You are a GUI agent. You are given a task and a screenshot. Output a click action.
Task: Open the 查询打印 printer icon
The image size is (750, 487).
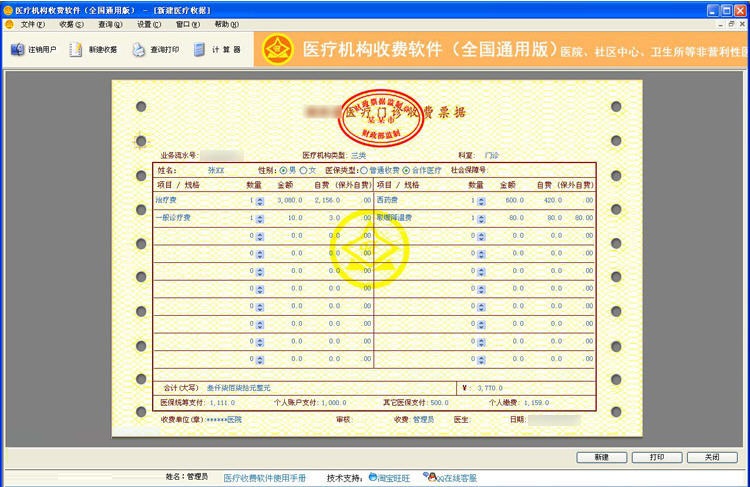[138, 49]
